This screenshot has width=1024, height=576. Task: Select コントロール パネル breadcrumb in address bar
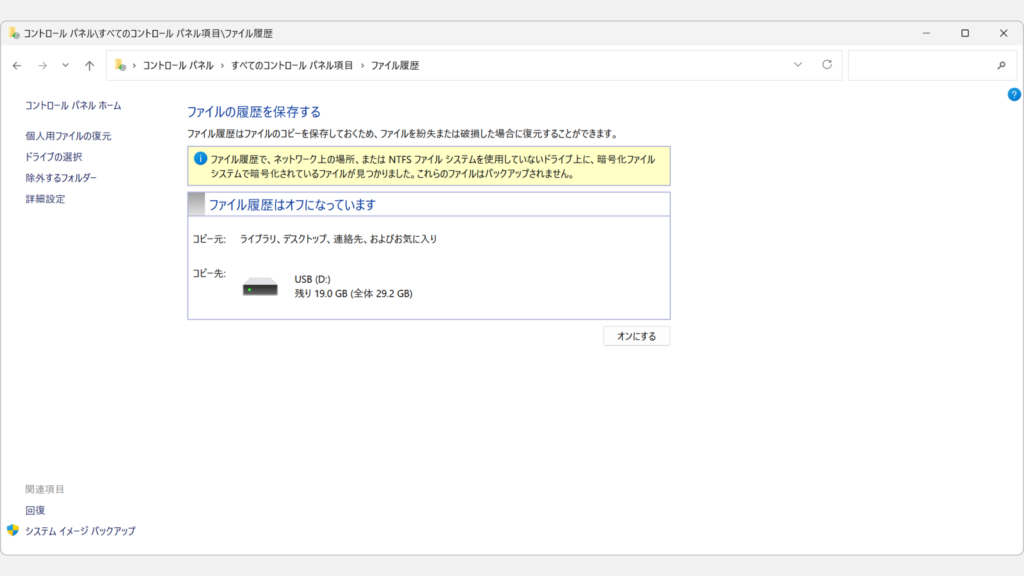click(178, 65)
